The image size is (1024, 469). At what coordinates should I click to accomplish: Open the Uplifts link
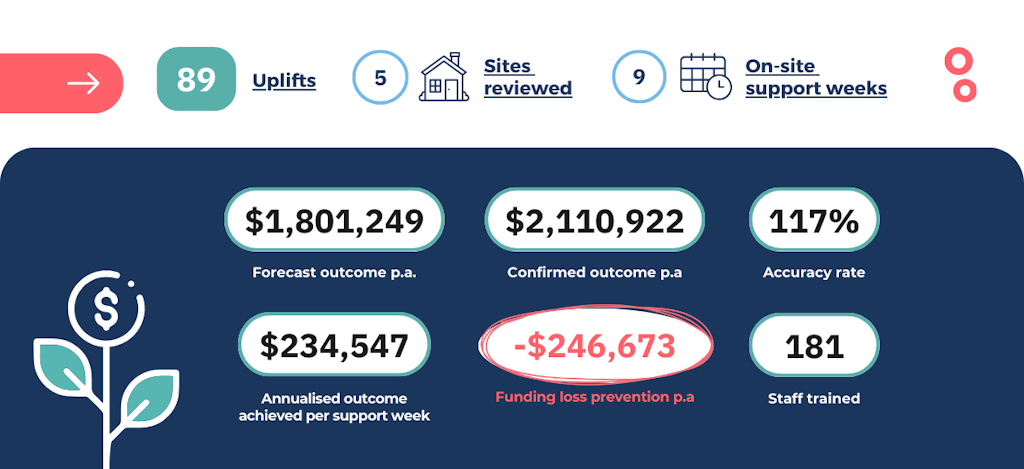[284, 80]
